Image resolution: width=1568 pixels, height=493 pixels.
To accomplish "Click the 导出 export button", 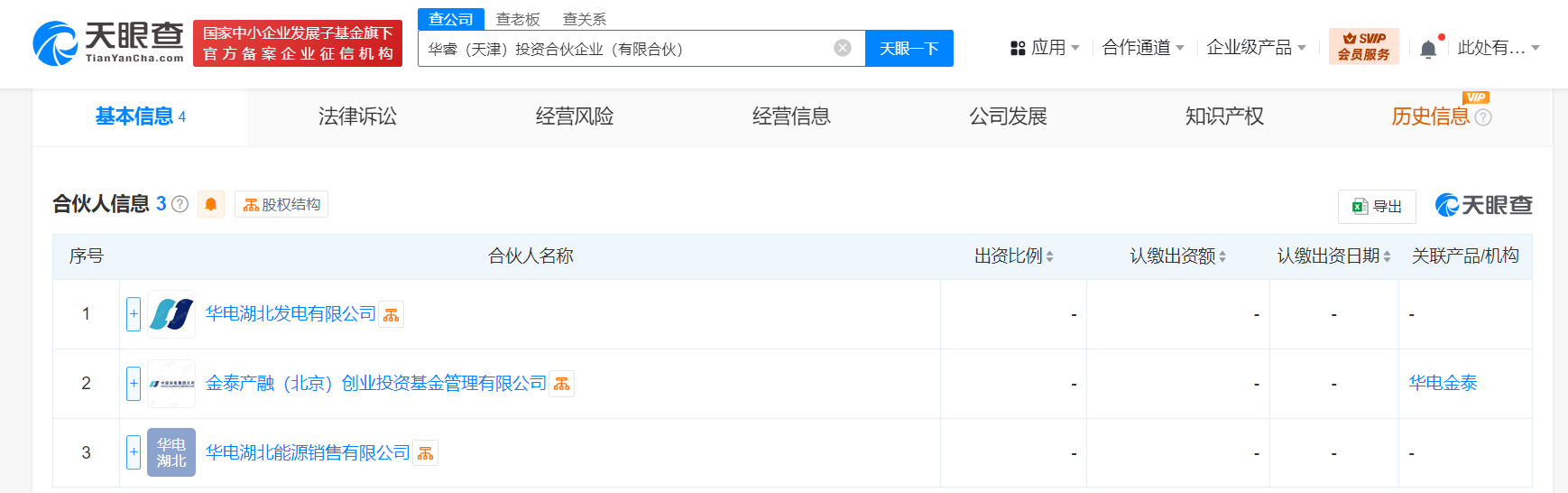I will pyautogui.click(x=1377, y=207).
